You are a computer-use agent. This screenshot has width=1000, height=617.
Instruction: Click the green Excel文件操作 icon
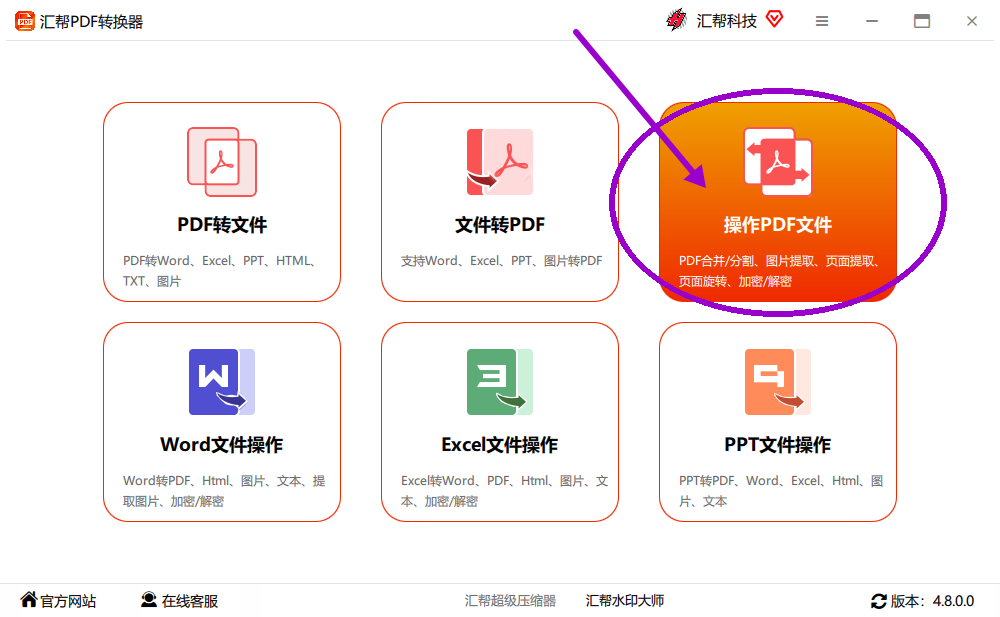tap(499, 382)
